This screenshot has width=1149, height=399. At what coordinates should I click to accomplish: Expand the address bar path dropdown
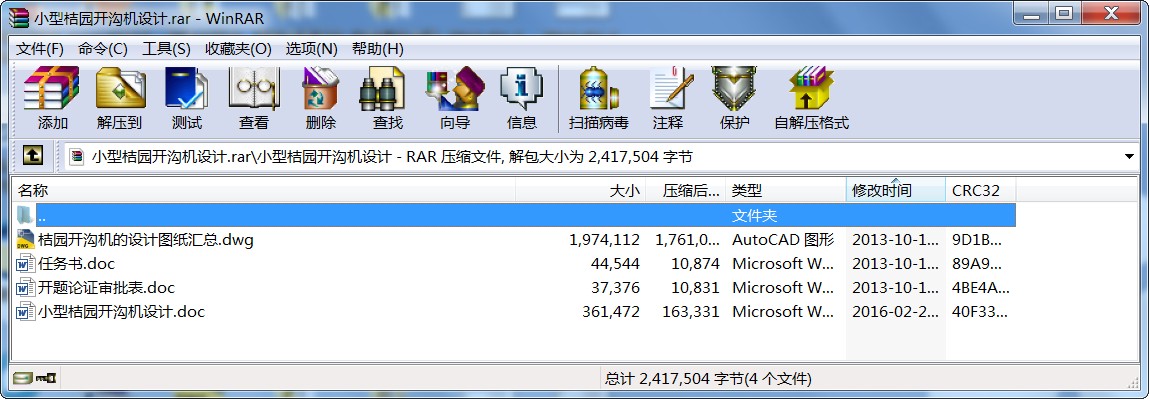click(1129, 157)
